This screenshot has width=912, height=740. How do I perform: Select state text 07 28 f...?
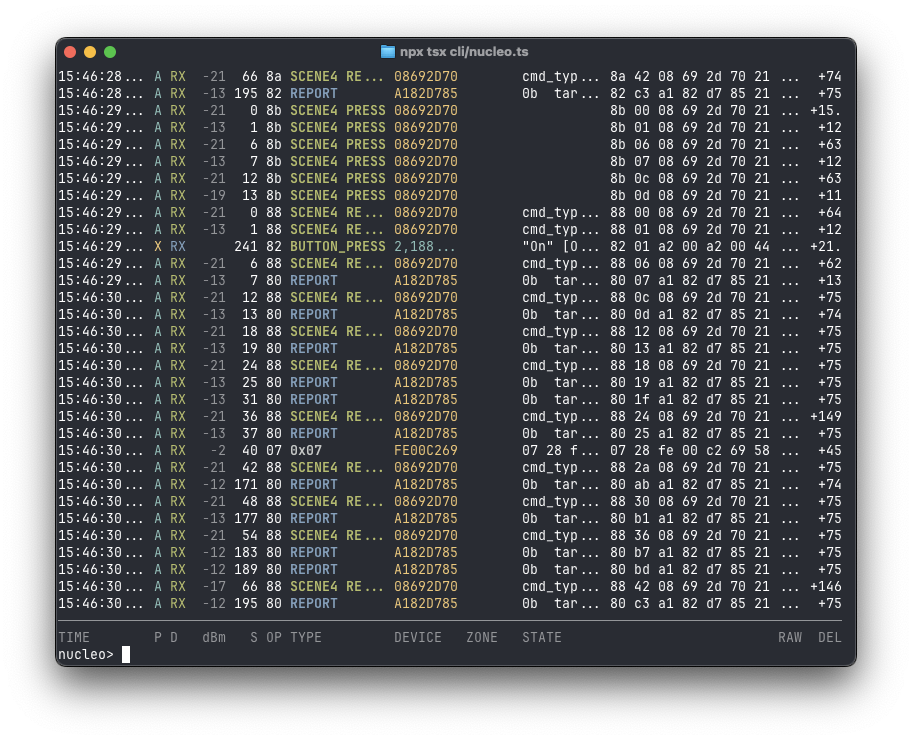550,451
